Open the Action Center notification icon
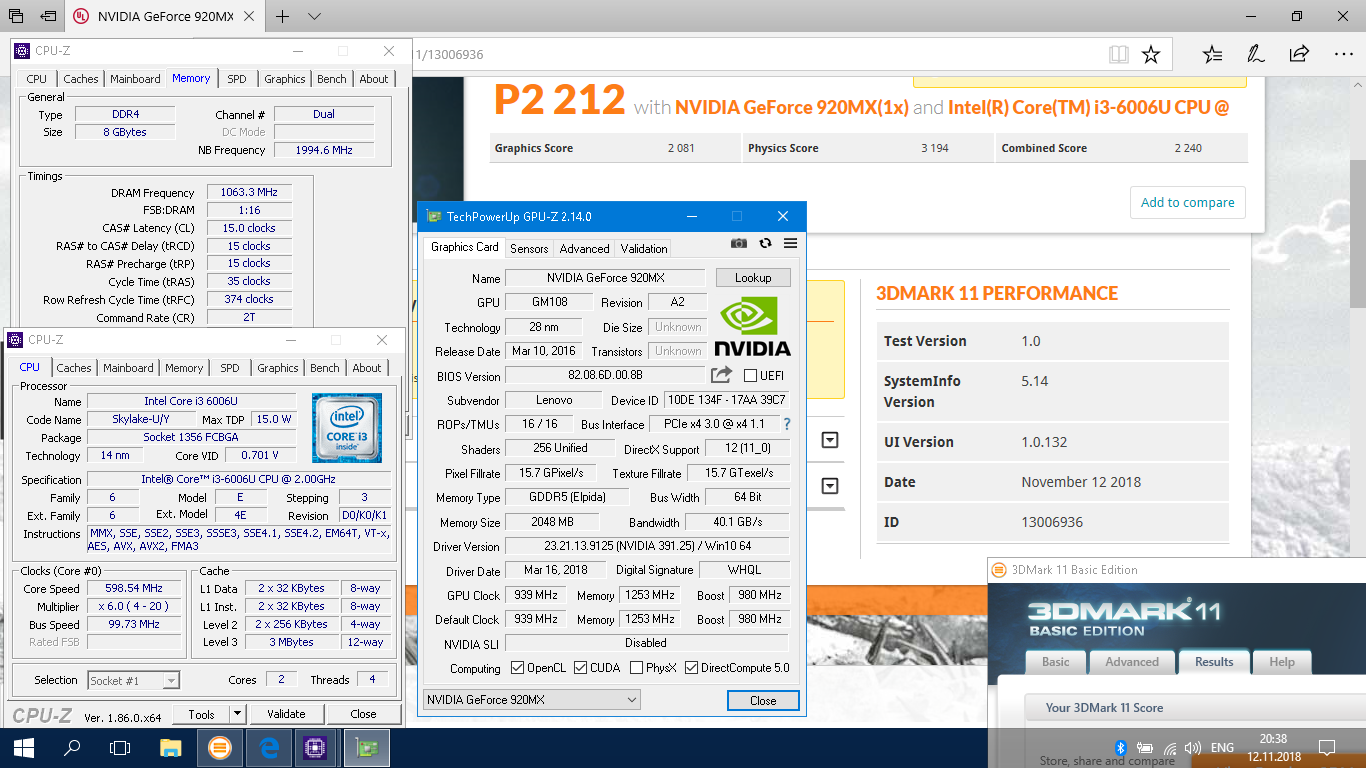 click(x=1327, y=747)
